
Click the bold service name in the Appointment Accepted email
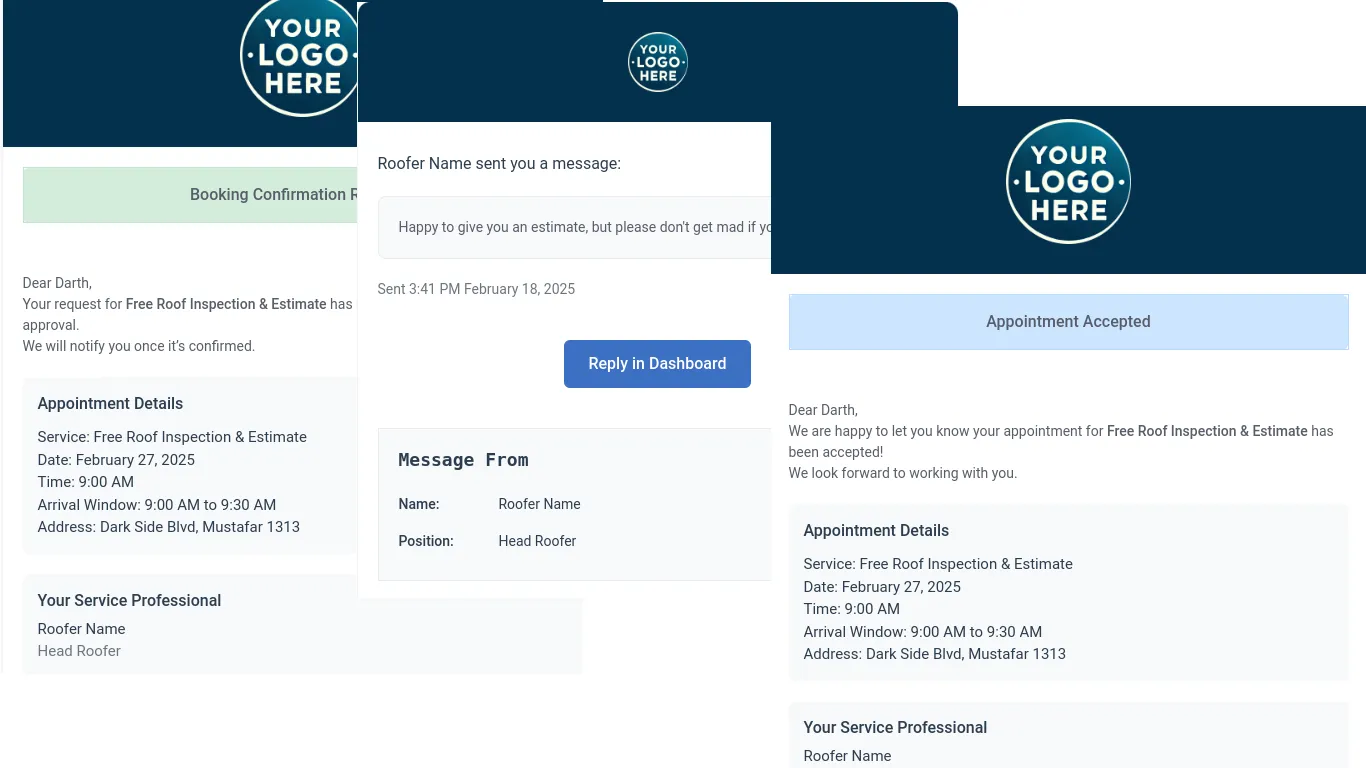(x=1206, y=431)
